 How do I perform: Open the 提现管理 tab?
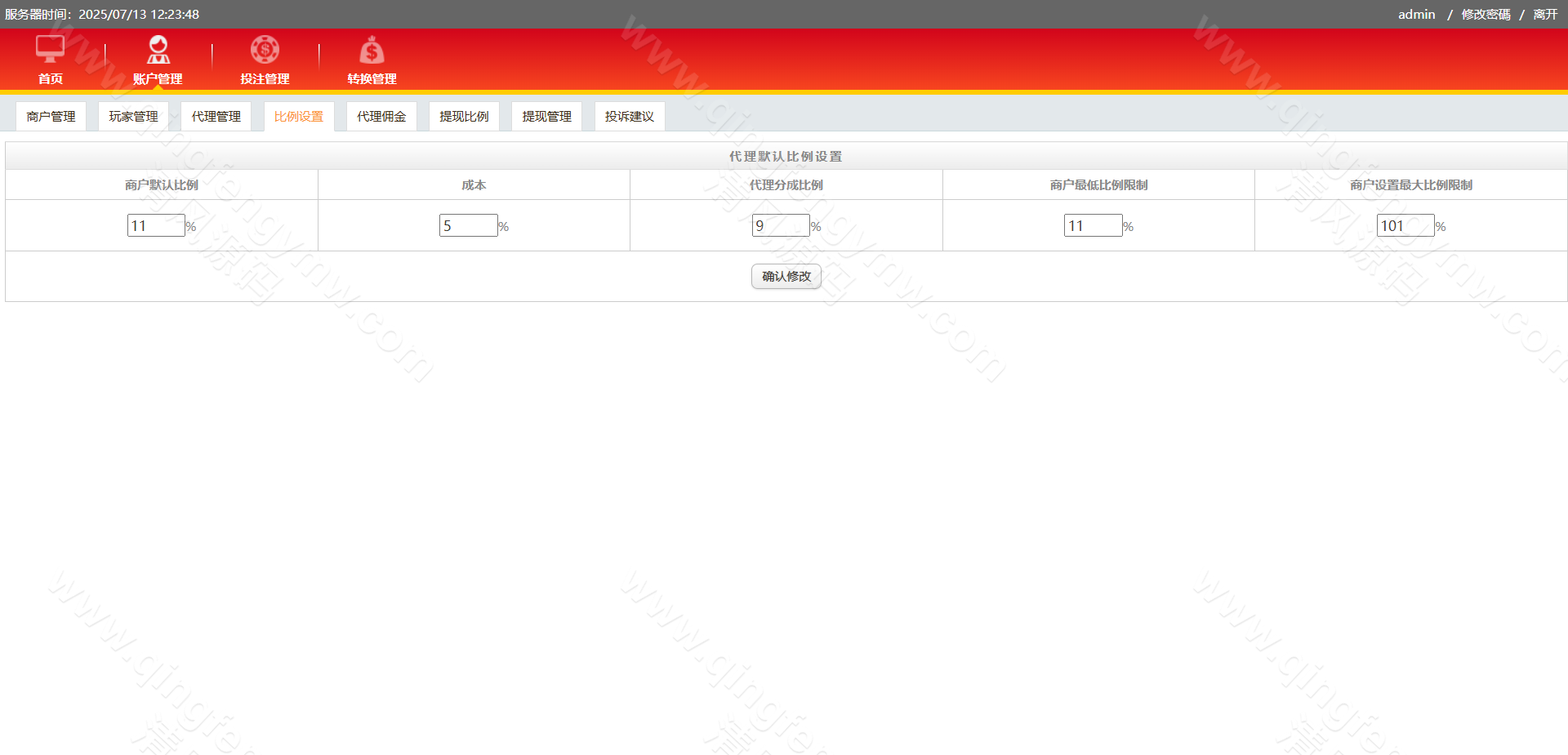coord(546,117)
